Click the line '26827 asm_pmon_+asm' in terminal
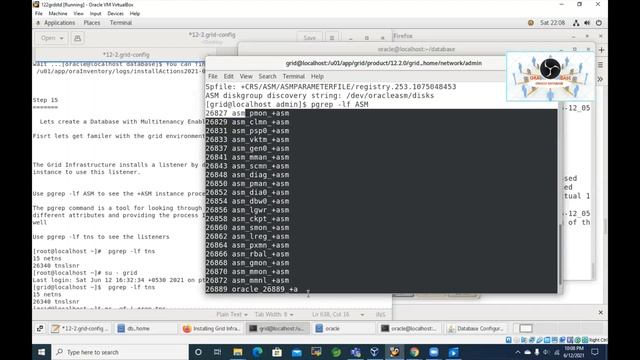The width and height of the screenshot is (640, 360). (x=247, y=113)
